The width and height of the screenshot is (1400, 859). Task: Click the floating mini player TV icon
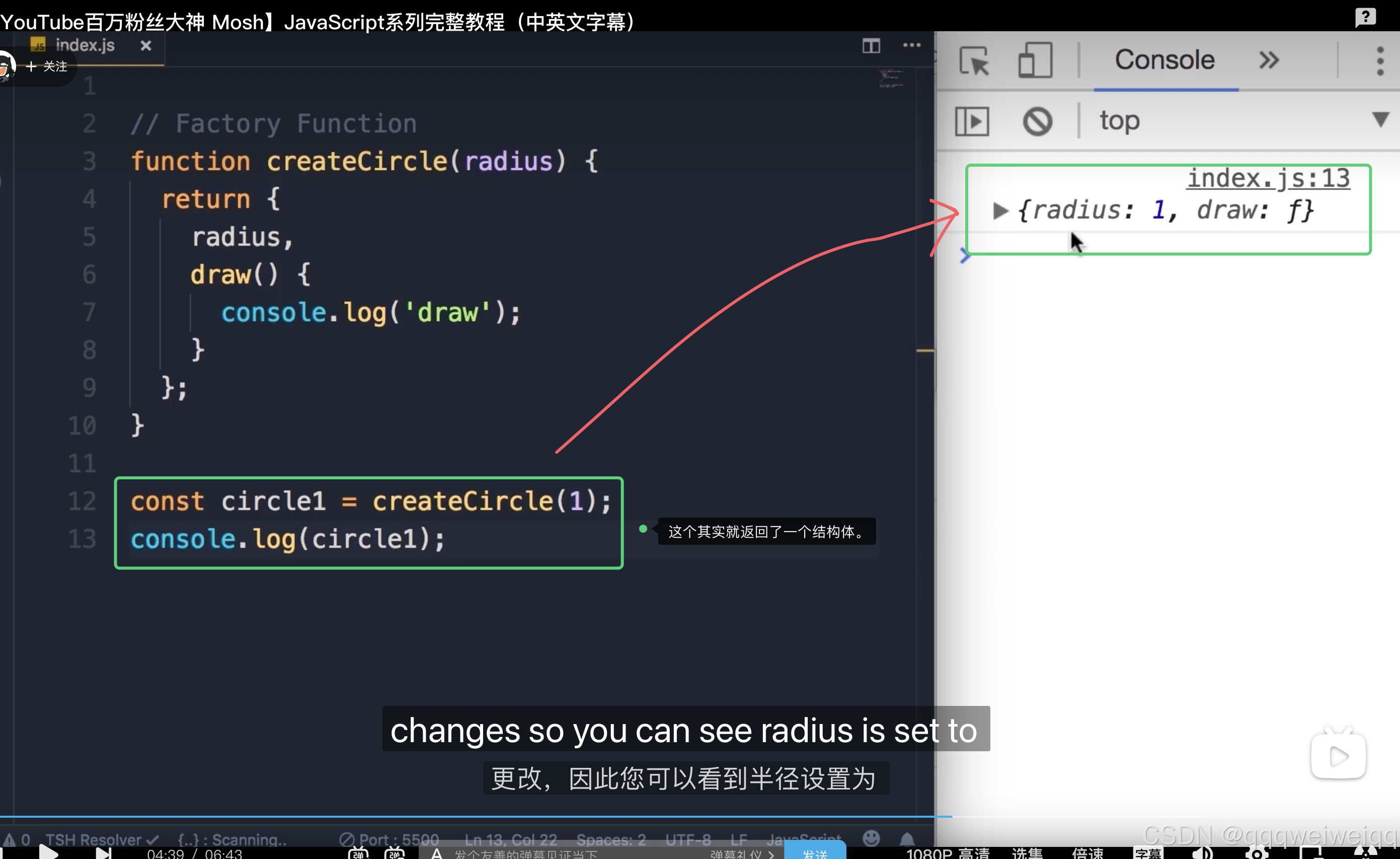coord(1338,754)
